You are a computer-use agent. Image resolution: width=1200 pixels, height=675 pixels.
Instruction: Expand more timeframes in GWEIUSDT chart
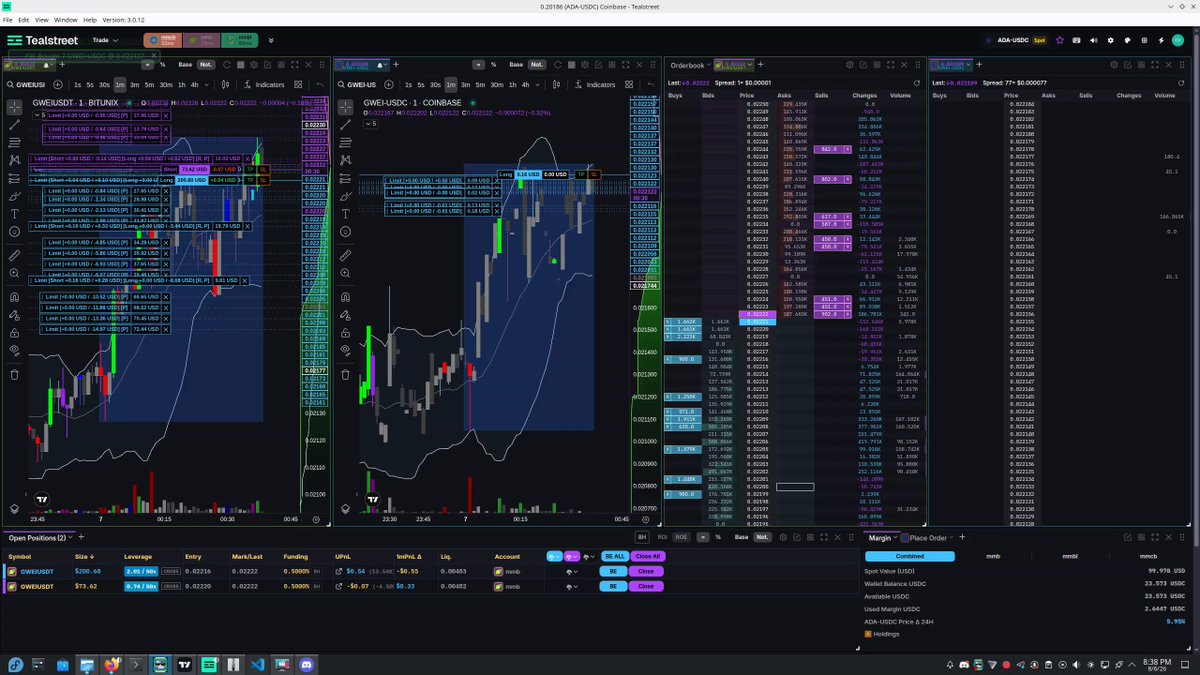206,85
